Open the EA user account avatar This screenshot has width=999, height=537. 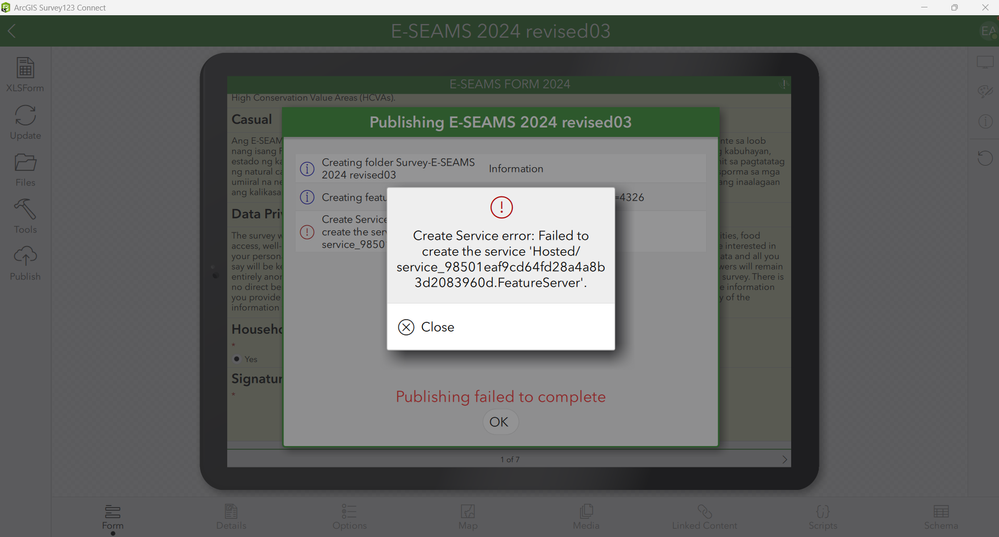tap(988, 31)
